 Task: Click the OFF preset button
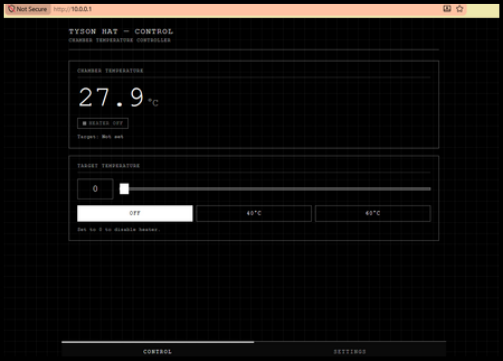pyautogui.click(x=135, y=213)
